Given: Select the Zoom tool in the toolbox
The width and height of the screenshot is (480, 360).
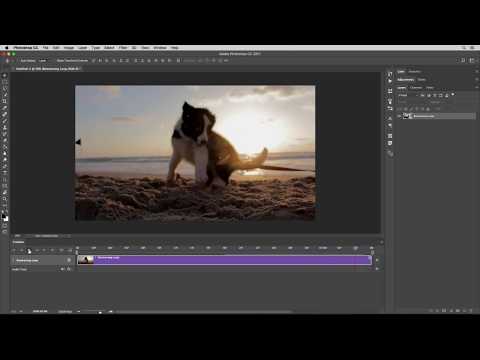Looking at the screenshot, I should (x=5, y=199).
